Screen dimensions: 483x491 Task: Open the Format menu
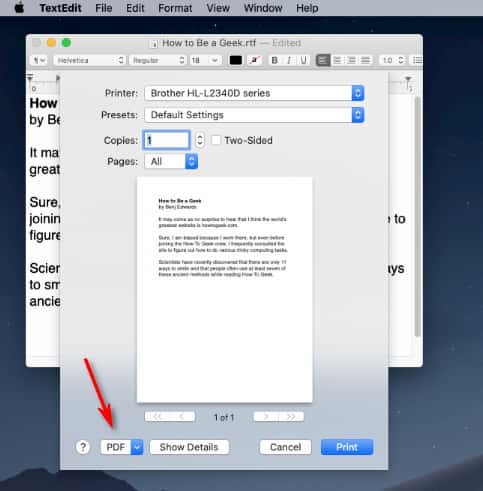click(x=175, y=8)
